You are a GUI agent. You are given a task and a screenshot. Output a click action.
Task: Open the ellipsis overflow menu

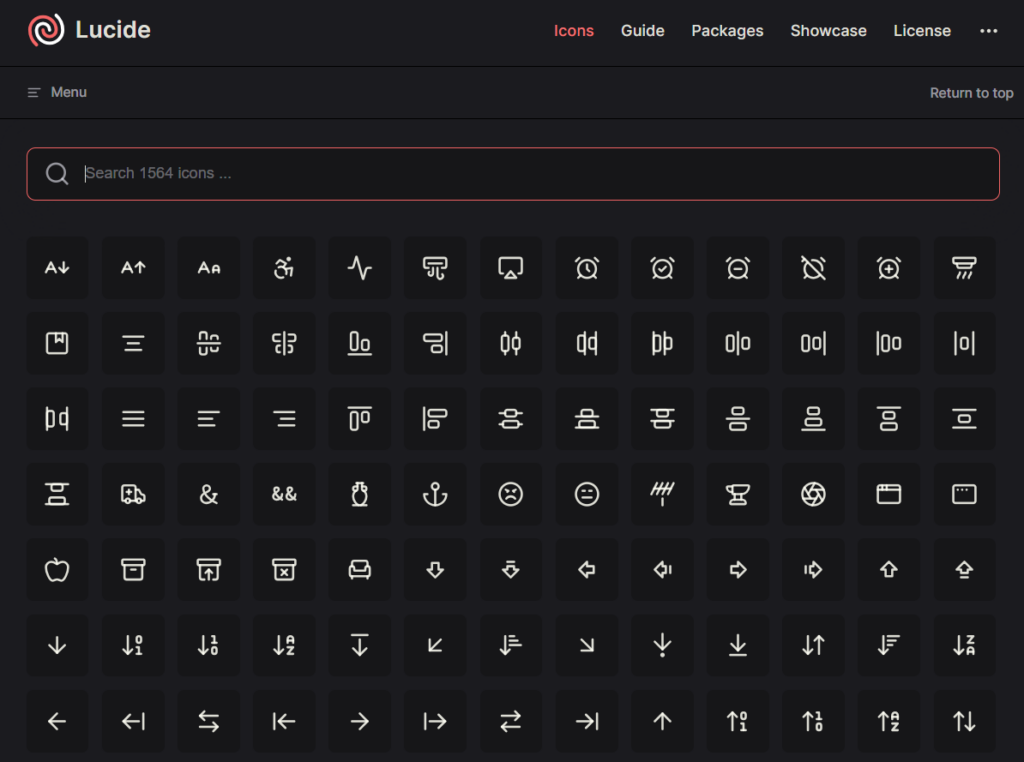point(988,31)
